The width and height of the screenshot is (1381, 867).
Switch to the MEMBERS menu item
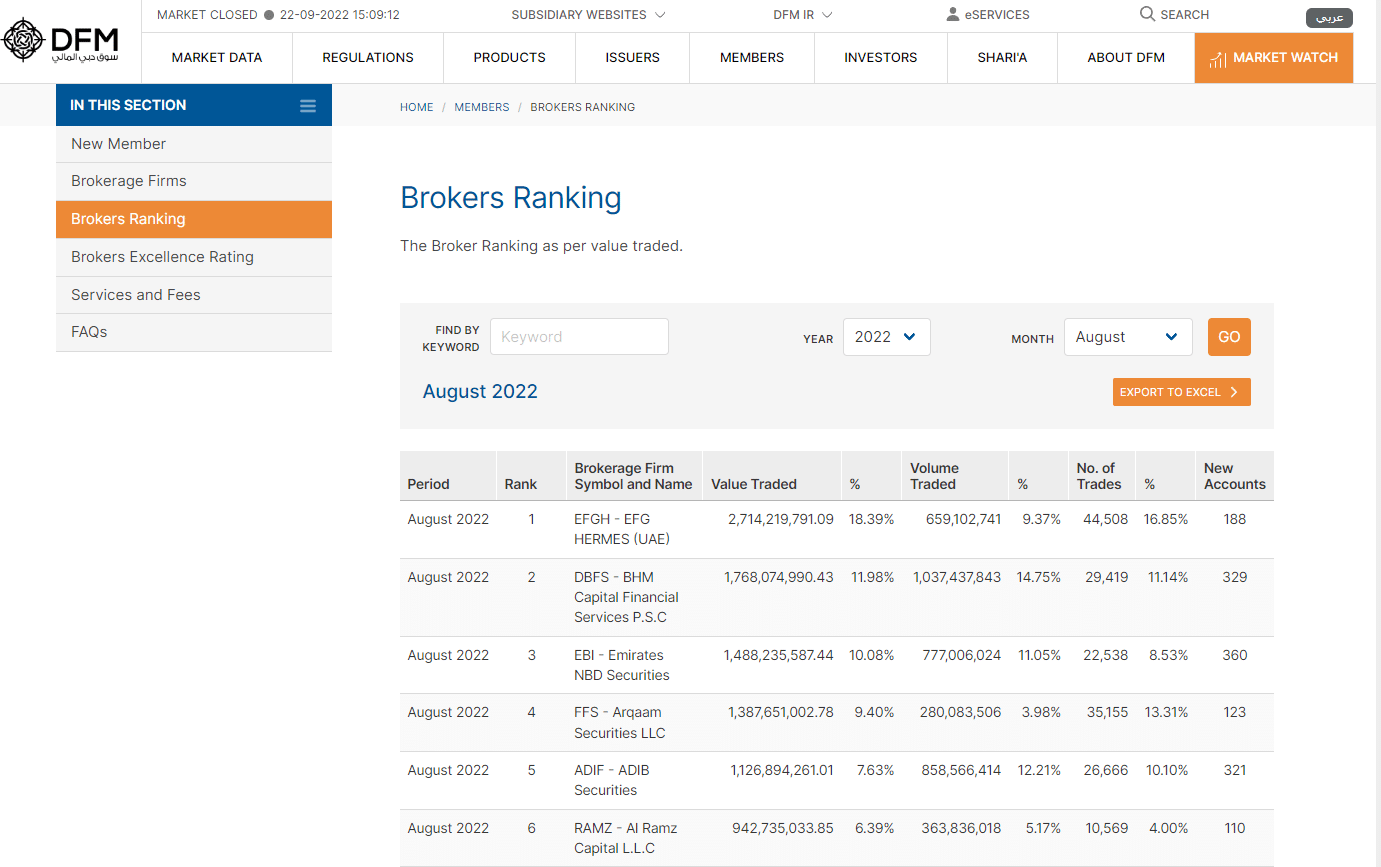point(751,58)
